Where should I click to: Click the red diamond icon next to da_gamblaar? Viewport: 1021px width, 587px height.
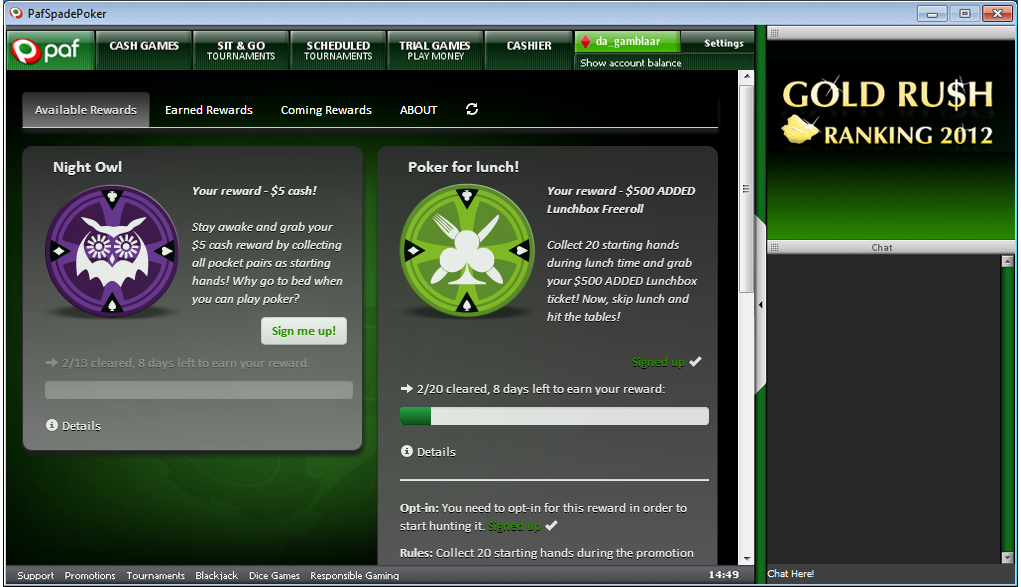click(x=585, y=42)
